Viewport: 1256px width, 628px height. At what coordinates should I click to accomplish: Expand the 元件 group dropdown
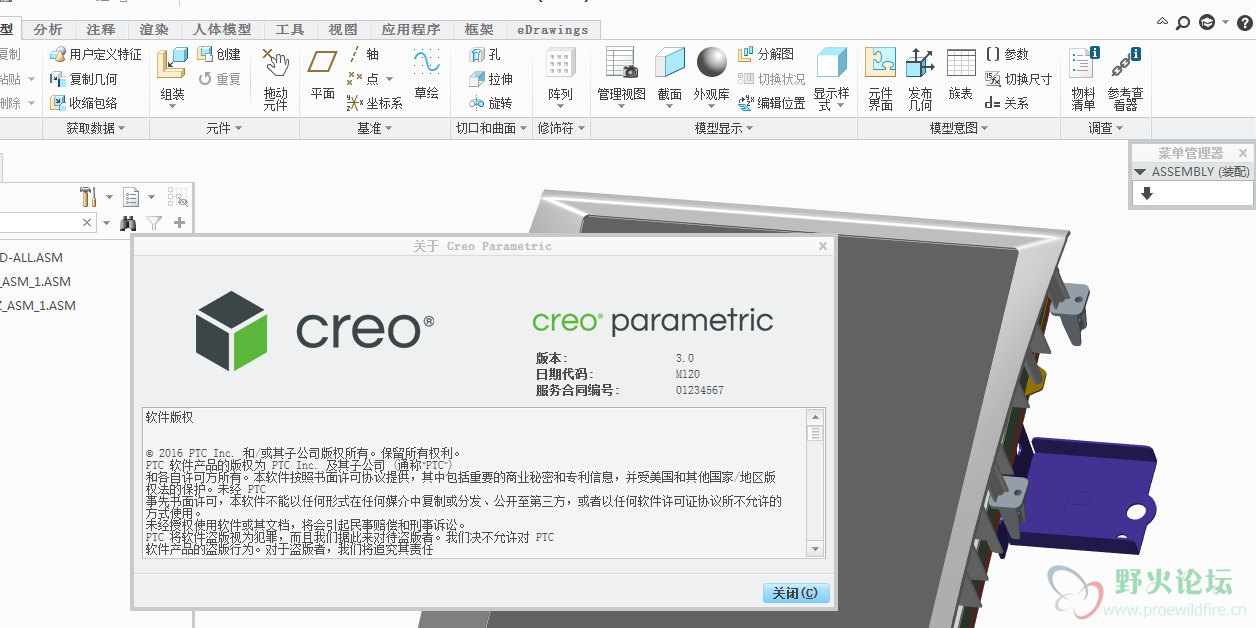(224, 128)
